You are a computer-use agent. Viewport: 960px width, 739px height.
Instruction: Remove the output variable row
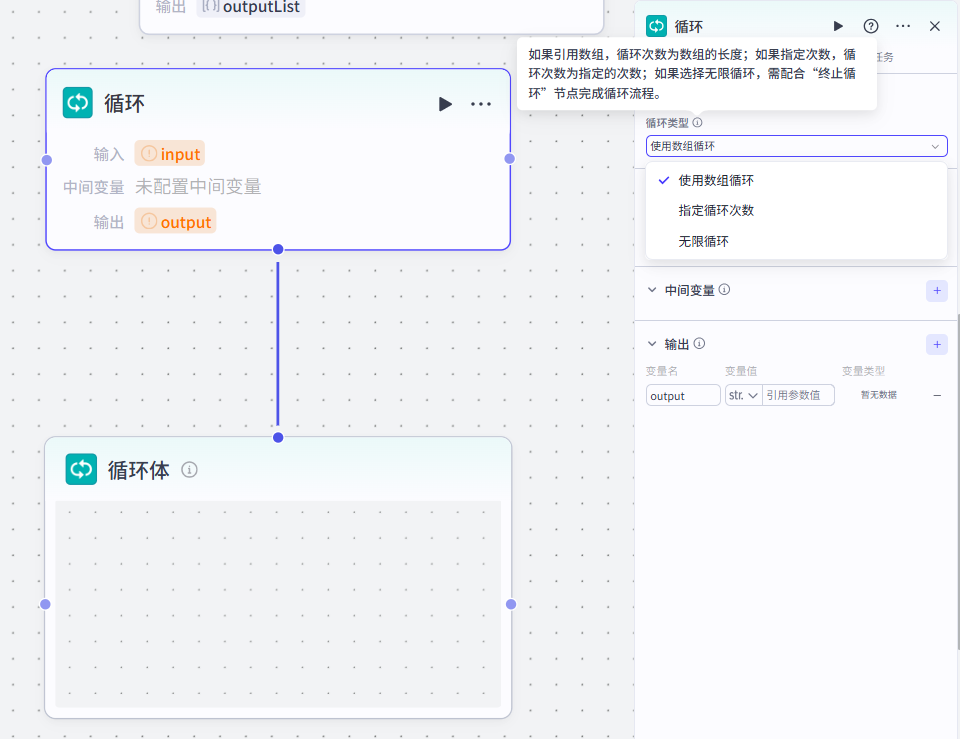[937, 395]
